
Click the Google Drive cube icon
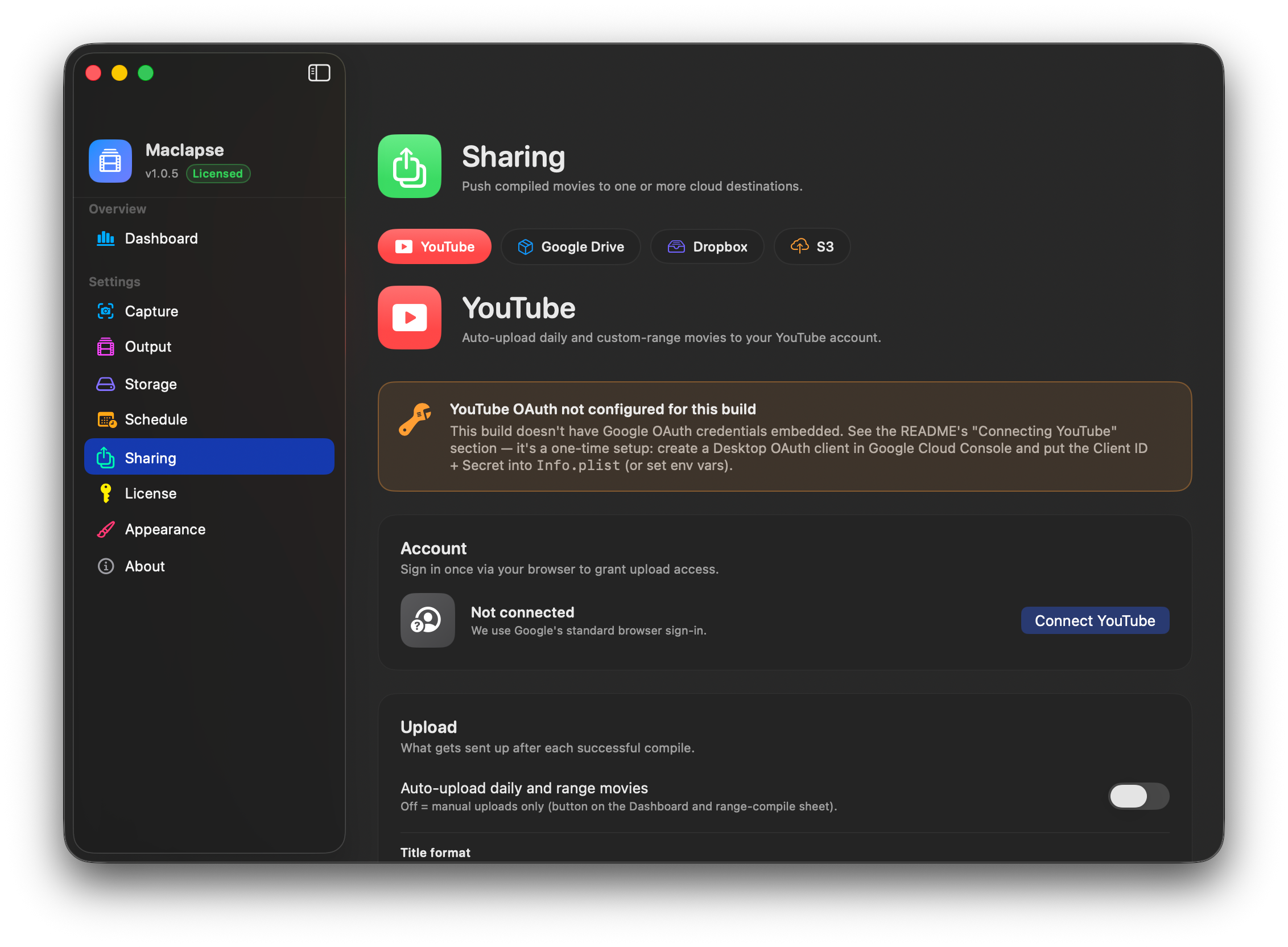526,247
